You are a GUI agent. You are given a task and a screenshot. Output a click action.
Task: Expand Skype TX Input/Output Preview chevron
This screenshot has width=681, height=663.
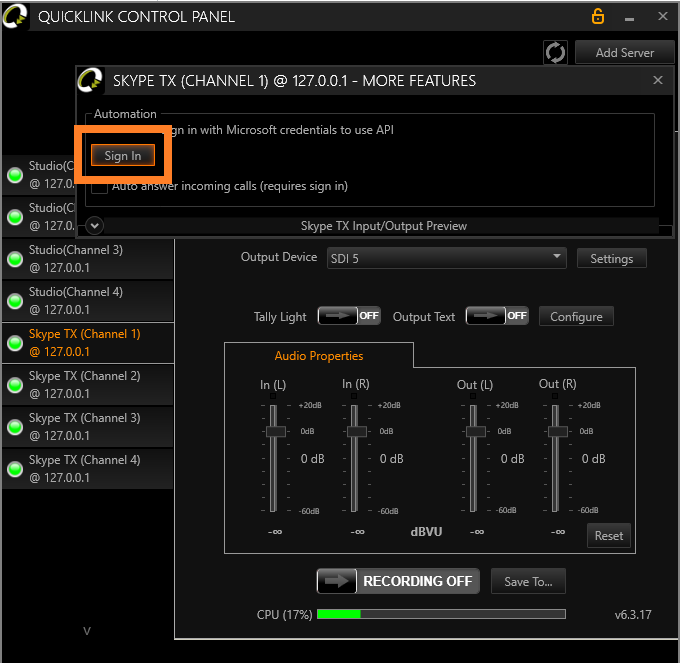coord(95,226)
